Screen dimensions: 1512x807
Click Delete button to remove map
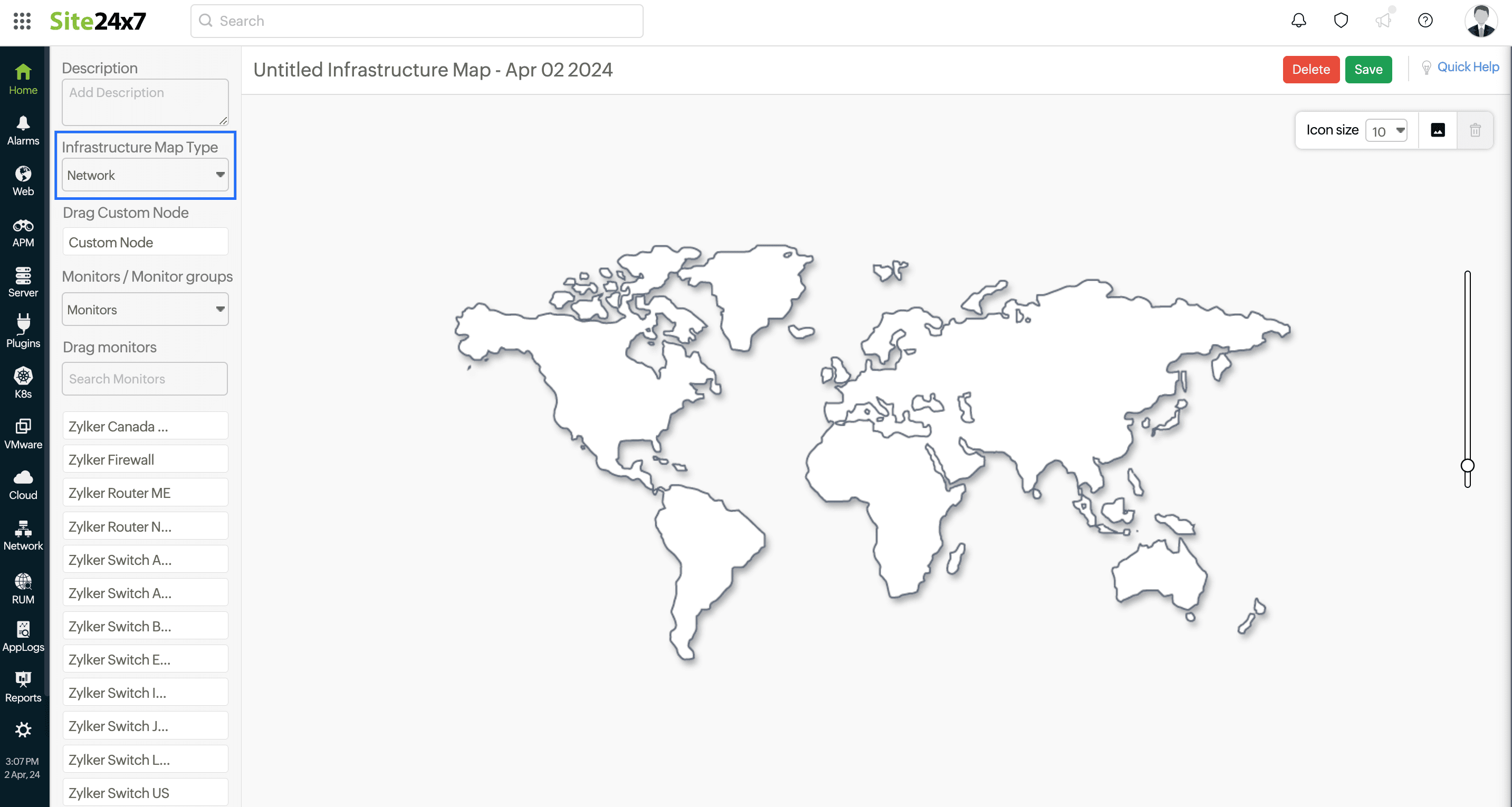point(1312,69)
